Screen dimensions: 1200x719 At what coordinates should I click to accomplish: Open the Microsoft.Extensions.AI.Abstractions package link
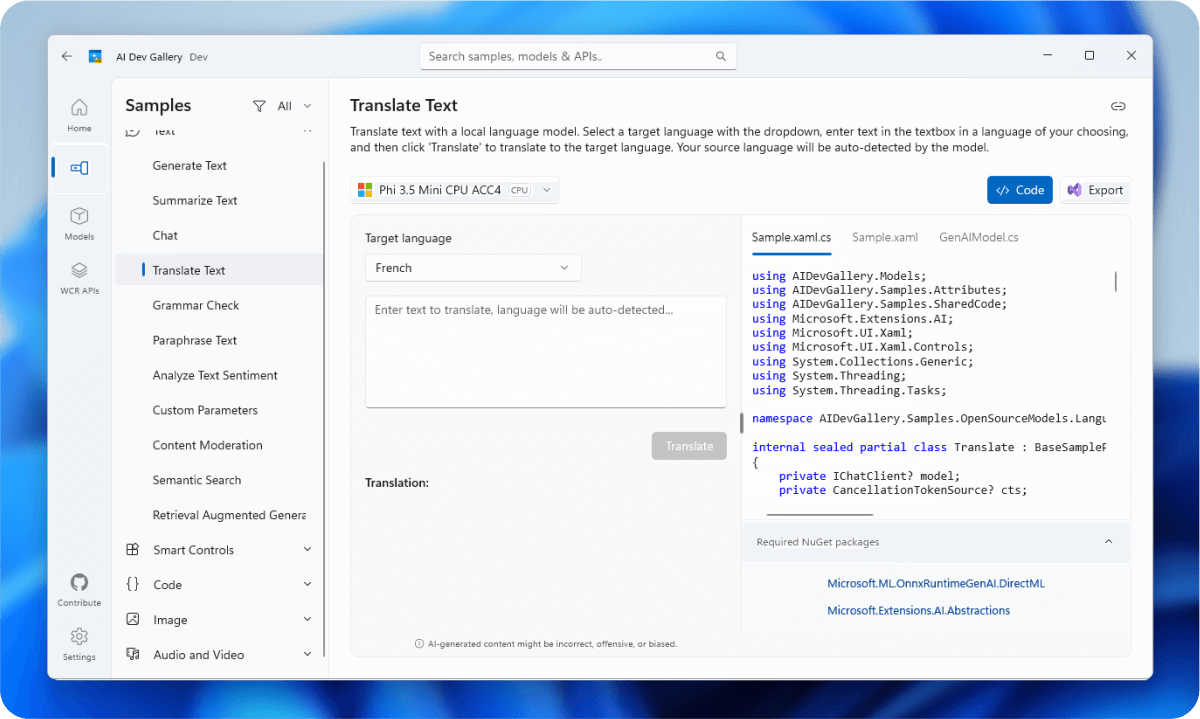pyautogui.click(x=918, y=610)
